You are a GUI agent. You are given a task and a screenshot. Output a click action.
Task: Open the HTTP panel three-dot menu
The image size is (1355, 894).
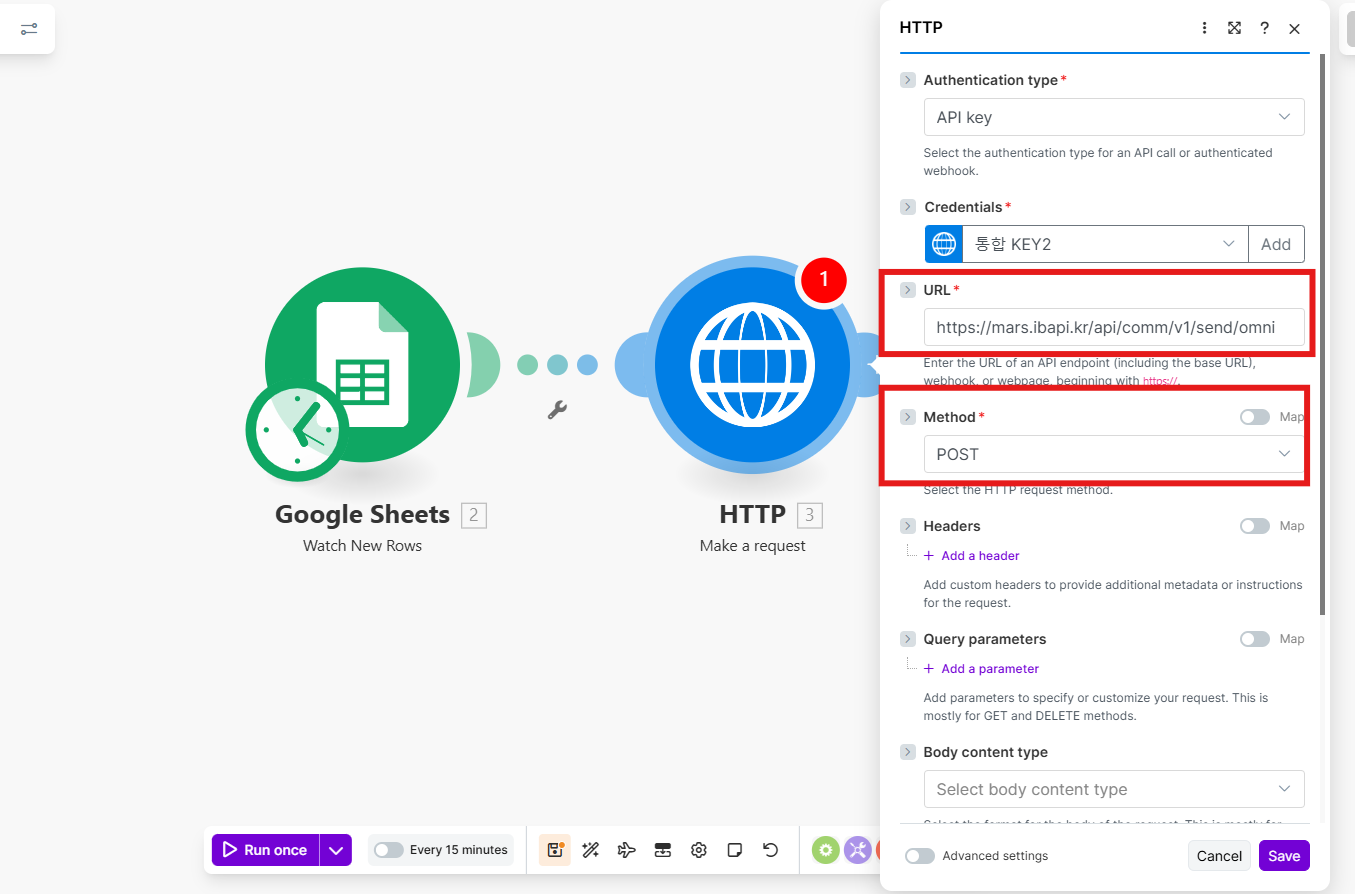pyautogui.click(x=1204, y=28)
